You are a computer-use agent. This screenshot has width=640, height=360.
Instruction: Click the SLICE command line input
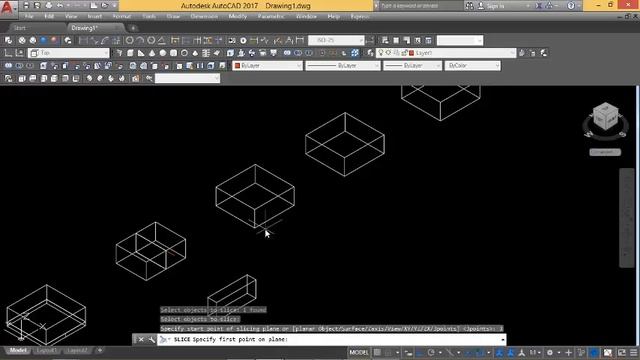click(331, 340)
